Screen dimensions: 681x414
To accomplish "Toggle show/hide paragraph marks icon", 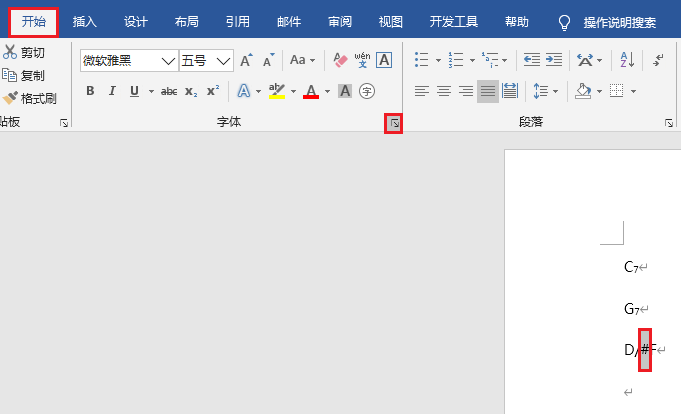I will (x=658, y=60).
